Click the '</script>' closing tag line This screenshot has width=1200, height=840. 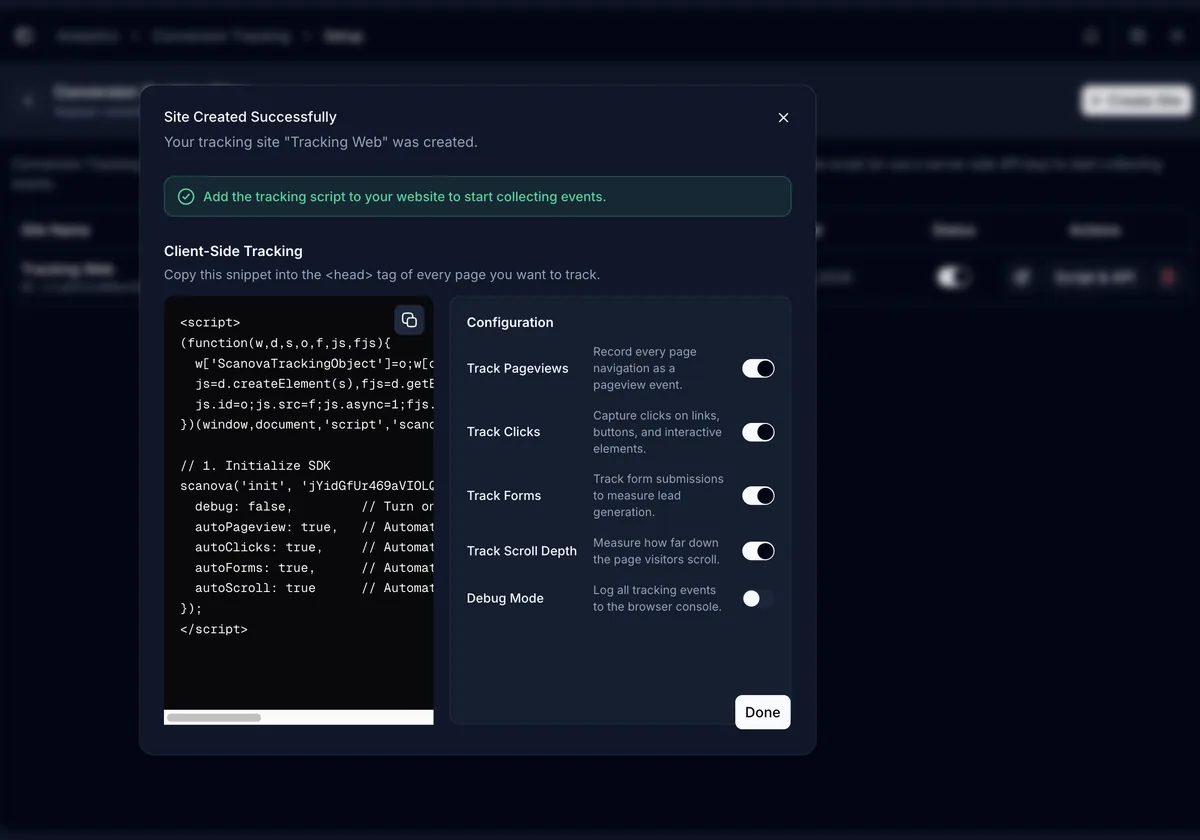tap(214, 629)
